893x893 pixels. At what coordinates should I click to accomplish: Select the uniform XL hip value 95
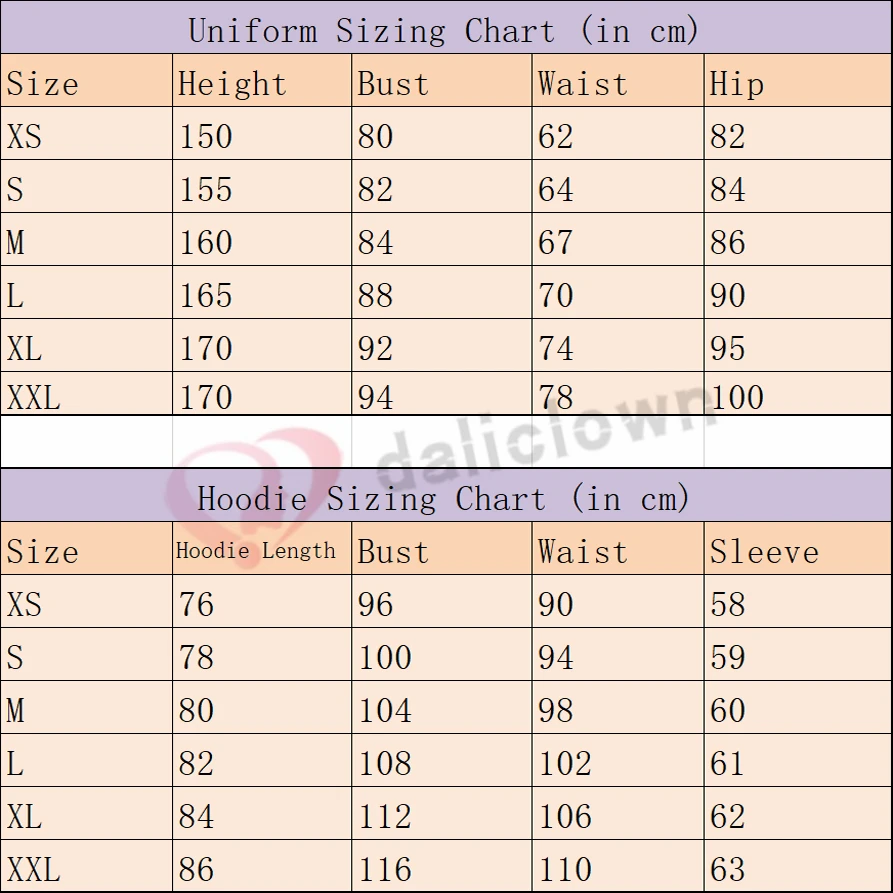point(728,349)
